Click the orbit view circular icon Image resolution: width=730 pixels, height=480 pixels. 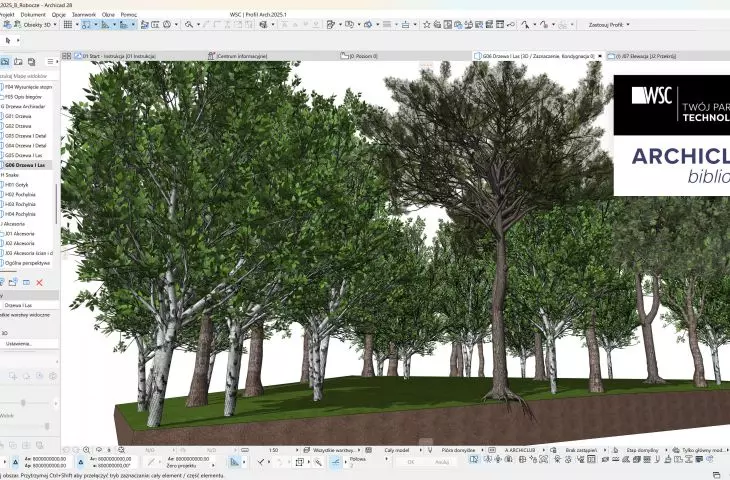pyautogui.click(x=167, y=25)
